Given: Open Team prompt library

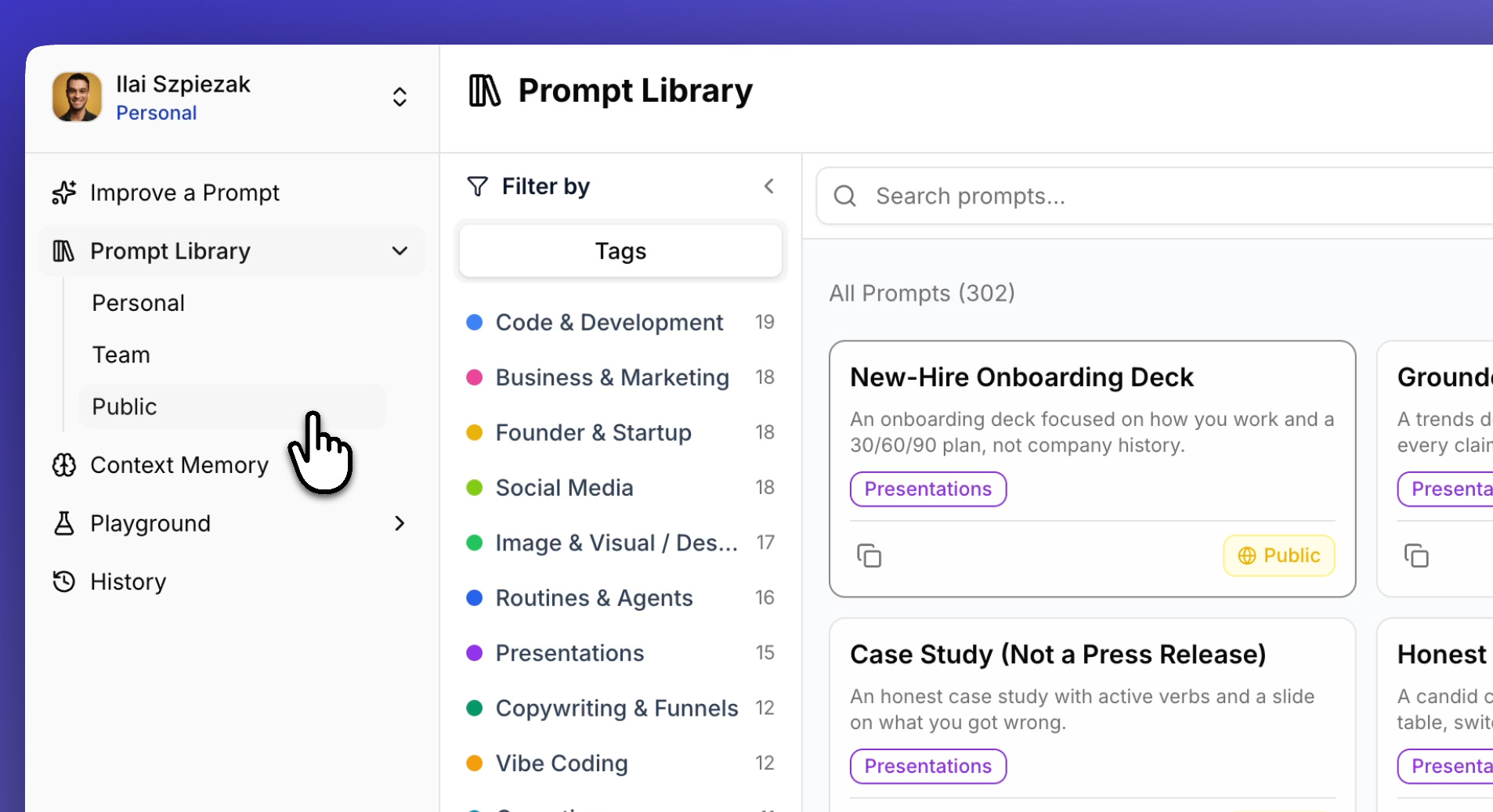Looking at the screenshot, I should 121,355.
